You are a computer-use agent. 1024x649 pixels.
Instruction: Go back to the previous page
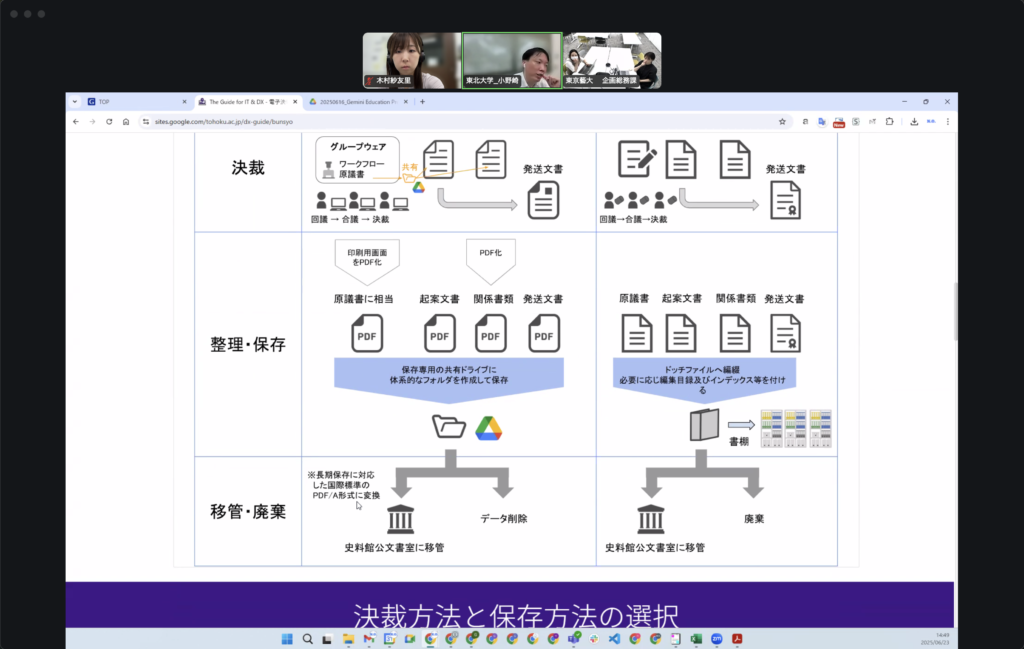pyautogui.click(x=76, y=121)
